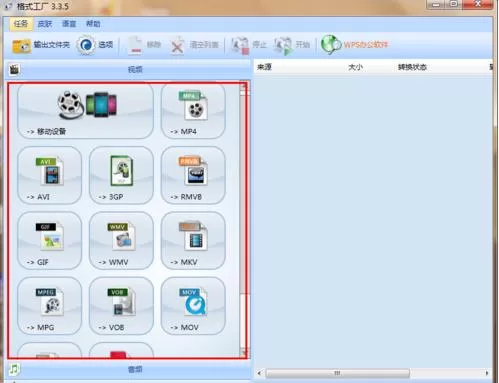
Task: Open the Options settings button
Action: coord(95,45)
